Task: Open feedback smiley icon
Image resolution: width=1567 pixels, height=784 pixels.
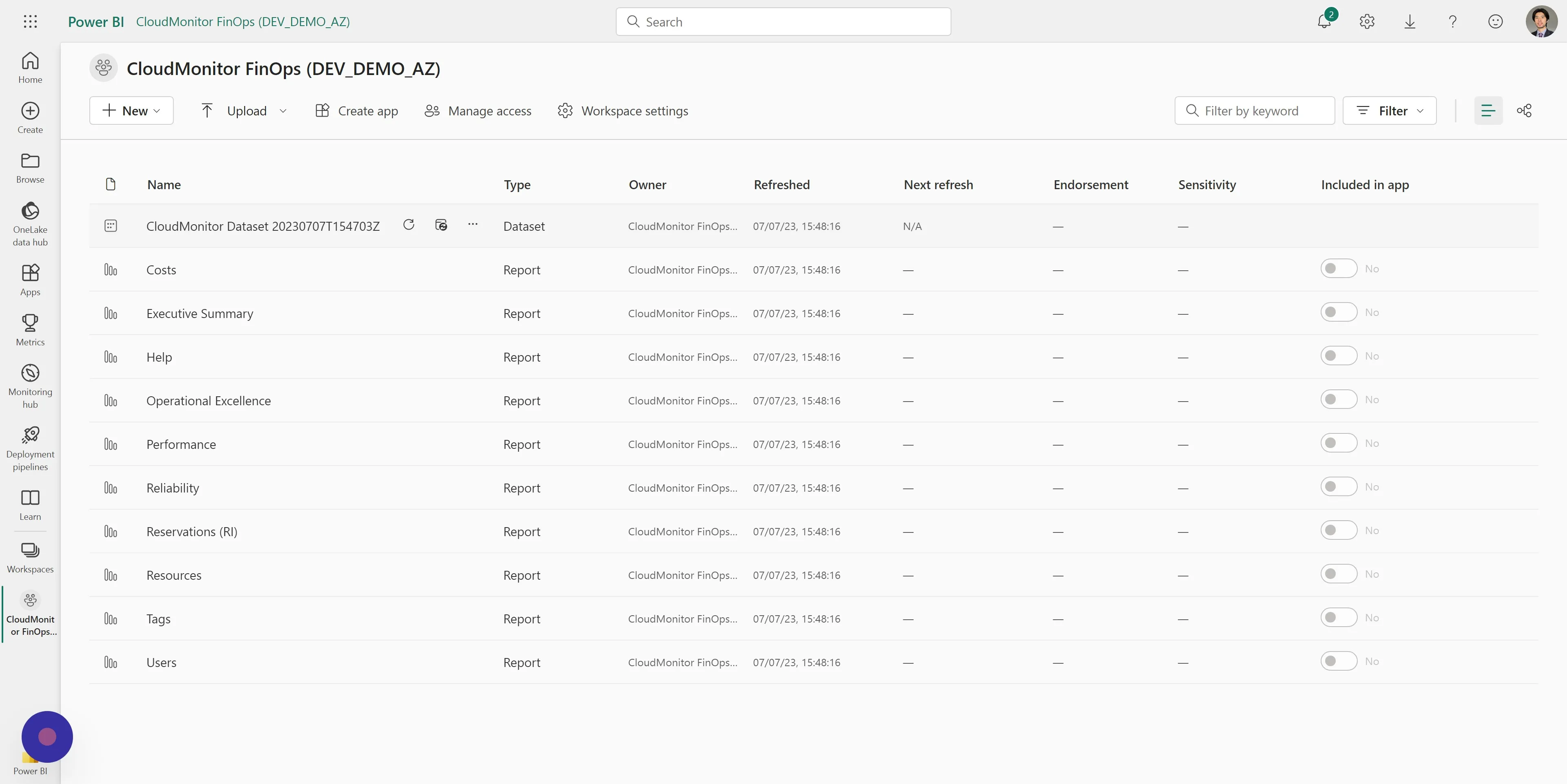Action: 1495,21
